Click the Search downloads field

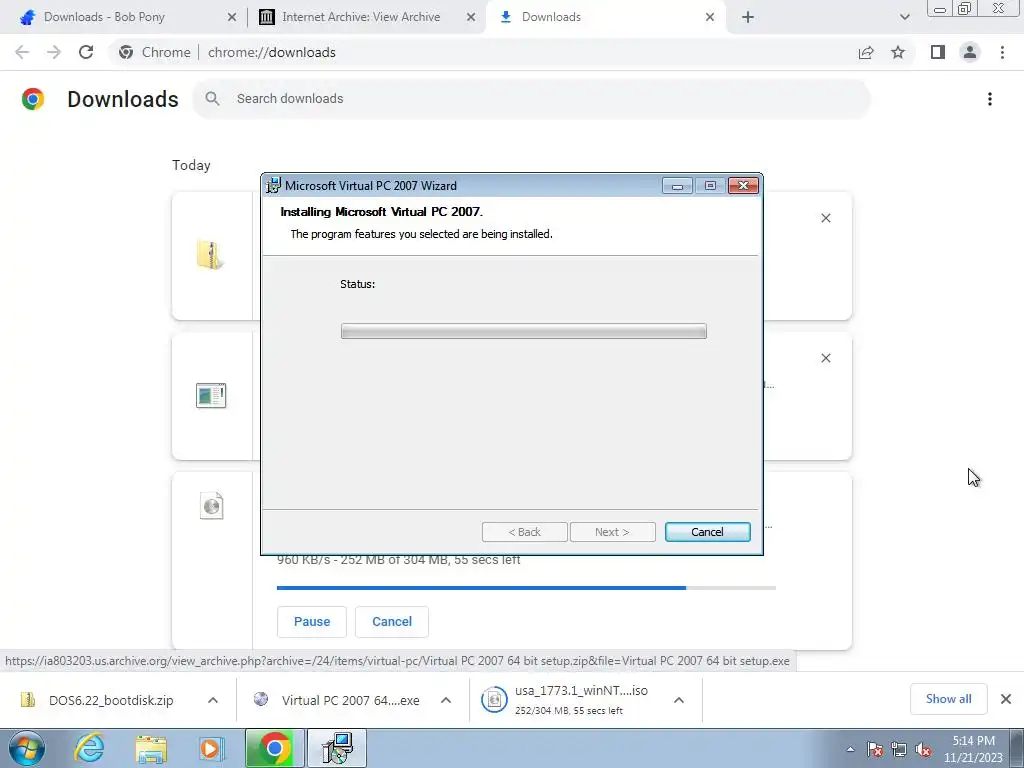tap(532, 99)
